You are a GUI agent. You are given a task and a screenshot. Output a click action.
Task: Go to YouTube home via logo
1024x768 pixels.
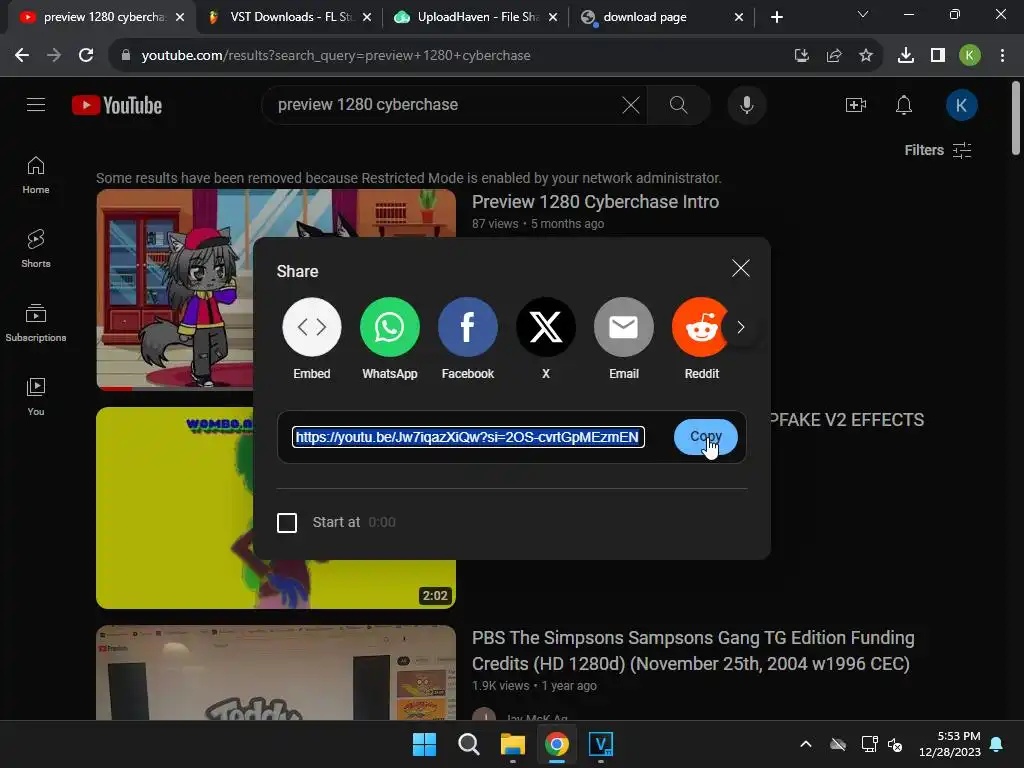117,105
